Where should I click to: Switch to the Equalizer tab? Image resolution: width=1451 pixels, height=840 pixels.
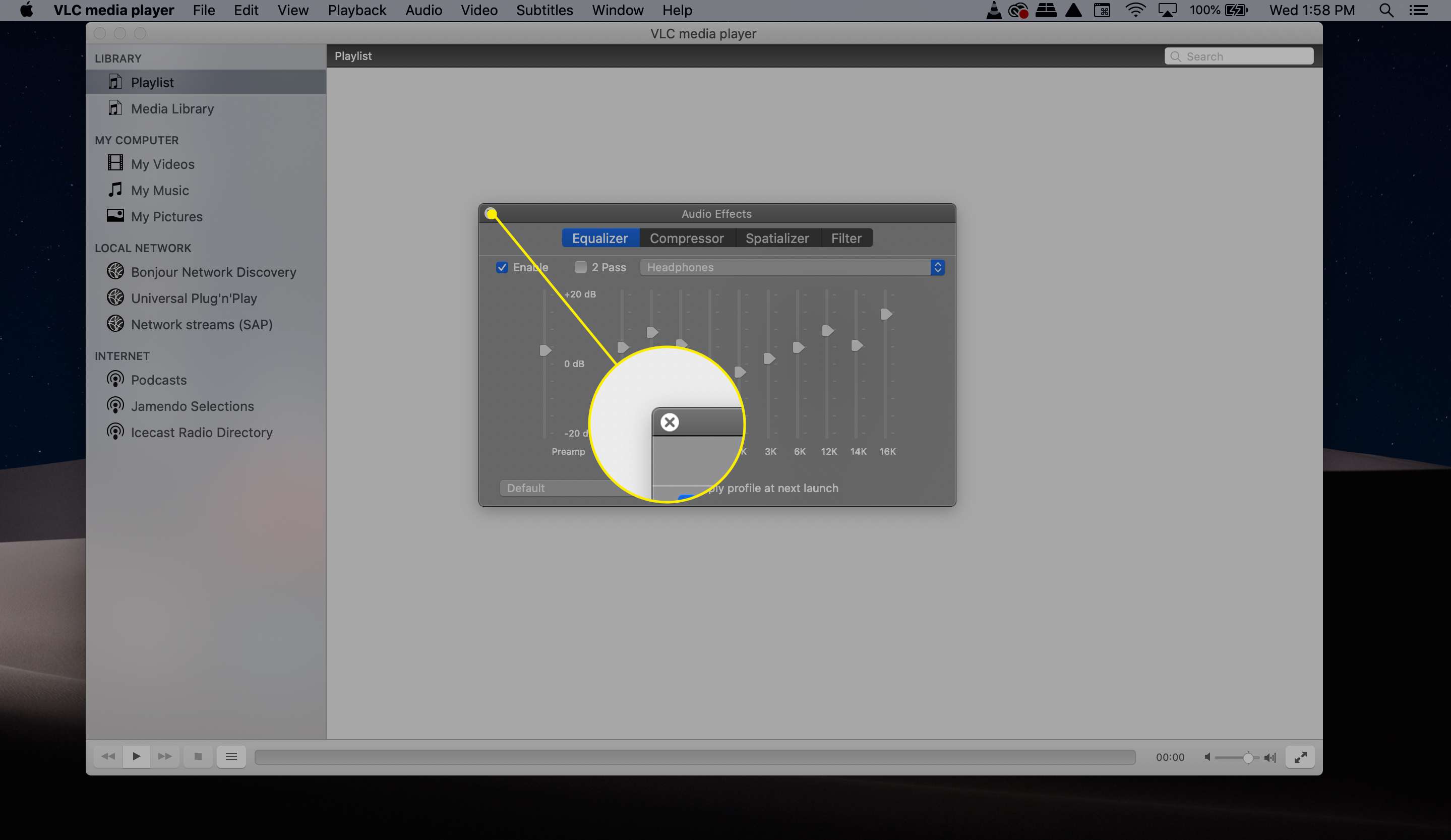600,238
